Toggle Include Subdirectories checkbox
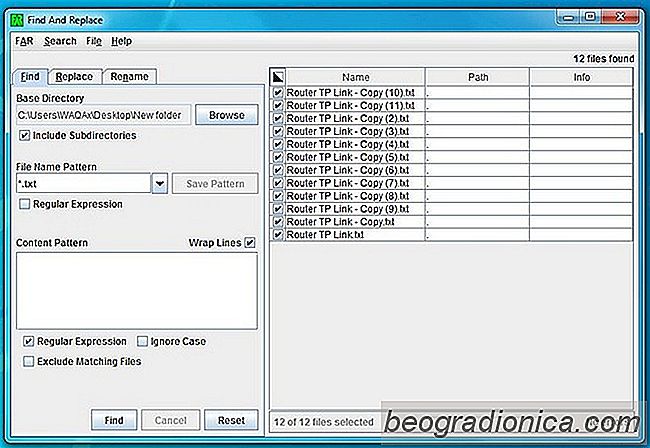Screen dimensions: 650x448 (x=24, y=136)
